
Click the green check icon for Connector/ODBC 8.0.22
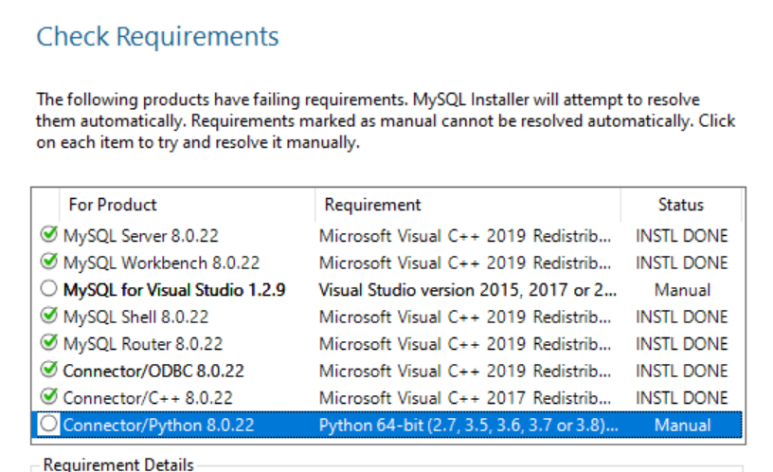49,369
